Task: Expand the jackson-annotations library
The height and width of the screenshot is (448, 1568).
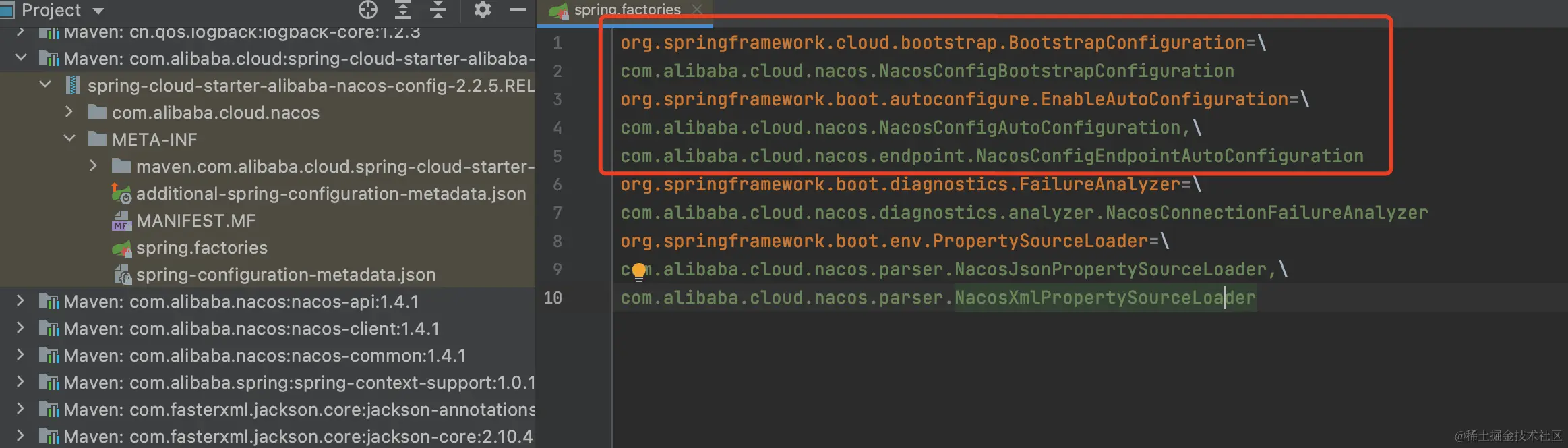Action: click(21, 409)
